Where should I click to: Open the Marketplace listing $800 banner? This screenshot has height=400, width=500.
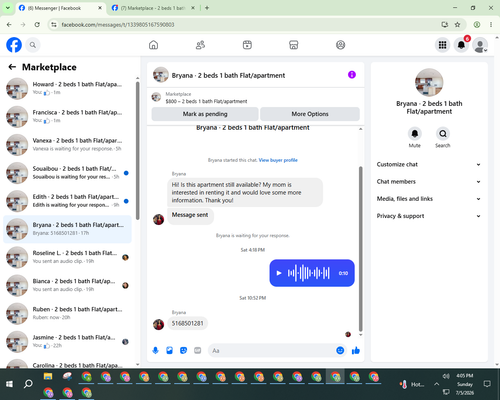(255, 98)
